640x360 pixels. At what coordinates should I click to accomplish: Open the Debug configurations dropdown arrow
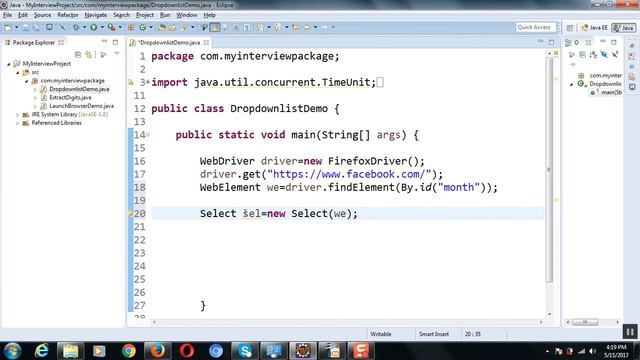coord(84,27)
